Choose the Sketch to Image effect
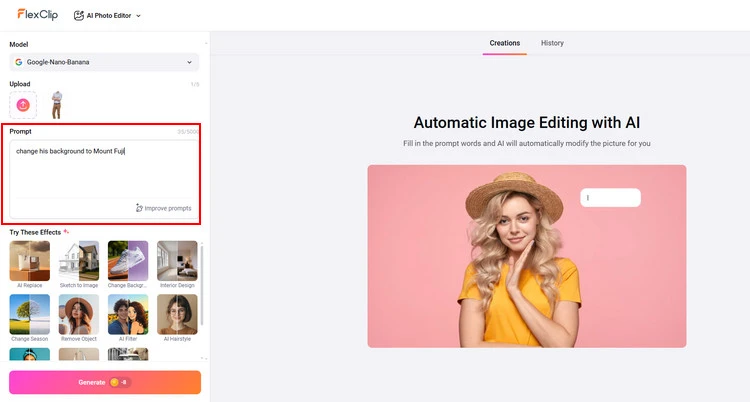Image resolution: width=750 pixels, height=402 pixels. coord(79,261)
